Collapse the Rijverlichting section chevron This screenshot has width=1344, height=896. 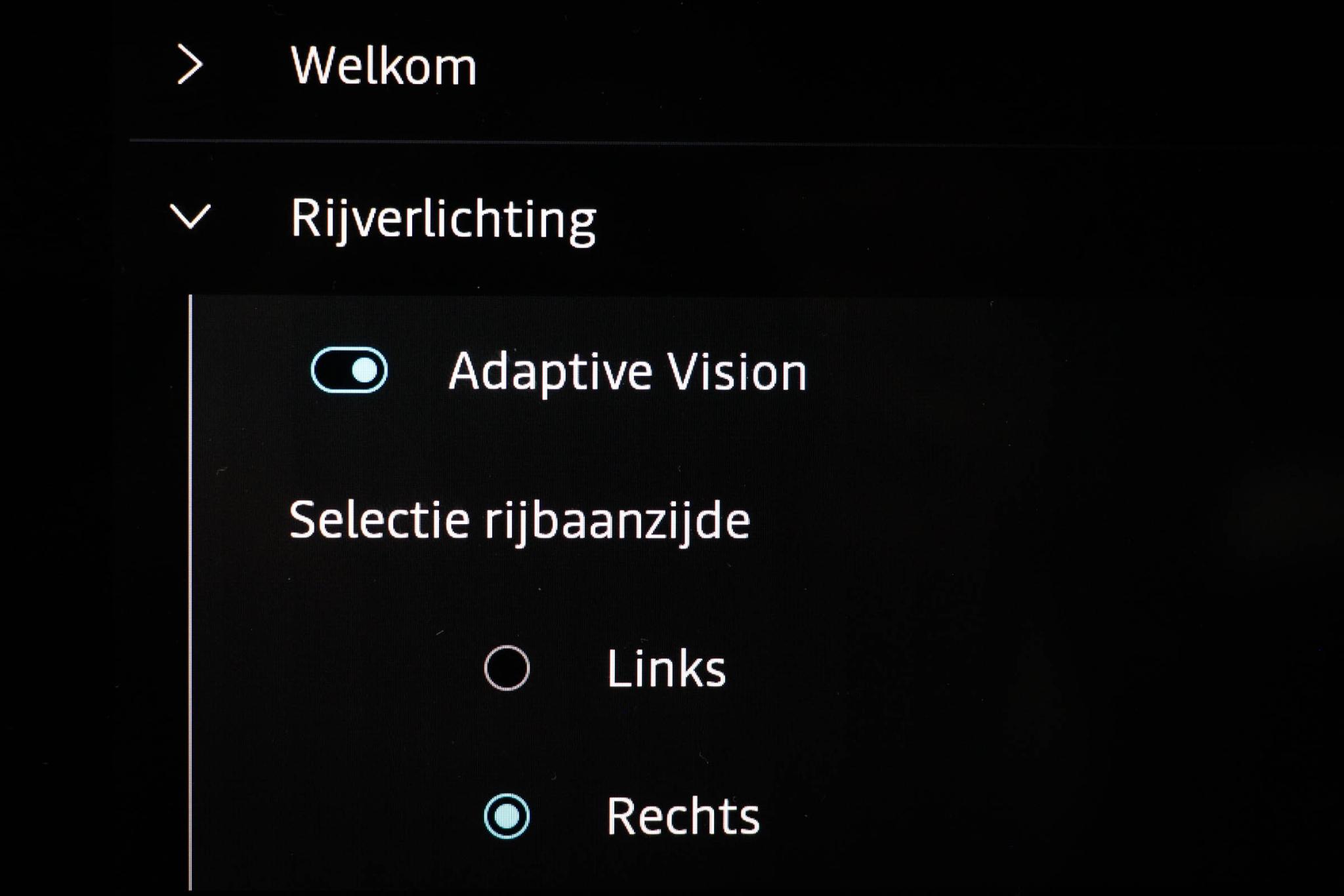[x=190, y=216]
